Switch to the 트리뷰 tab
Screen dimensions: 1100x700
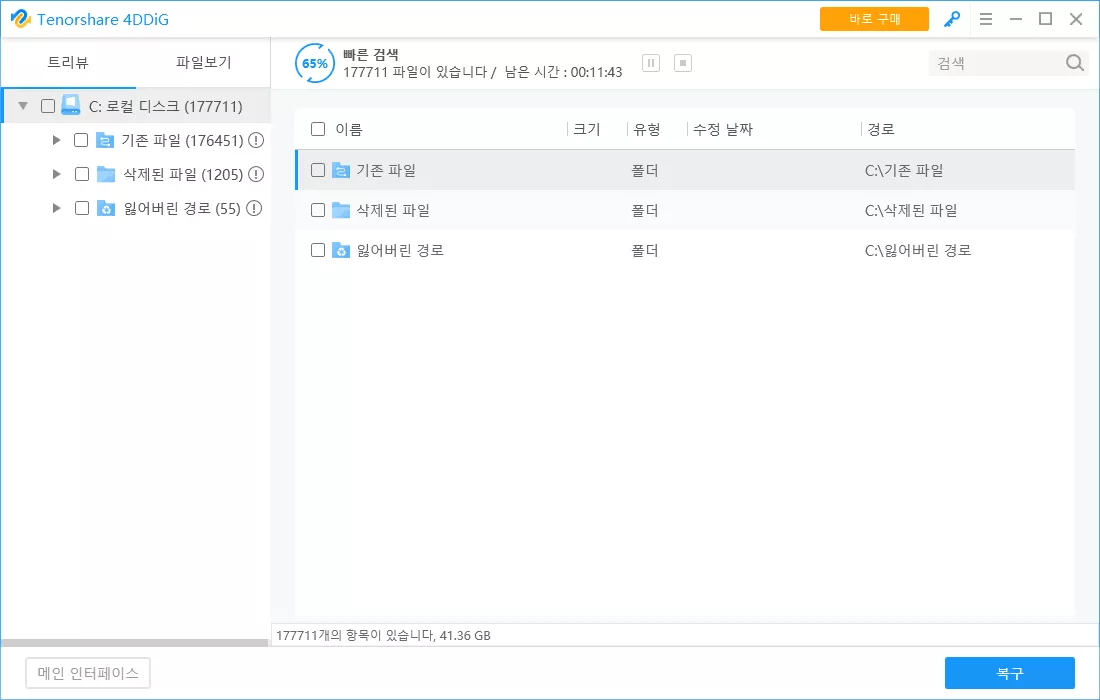tap(68, 62)
